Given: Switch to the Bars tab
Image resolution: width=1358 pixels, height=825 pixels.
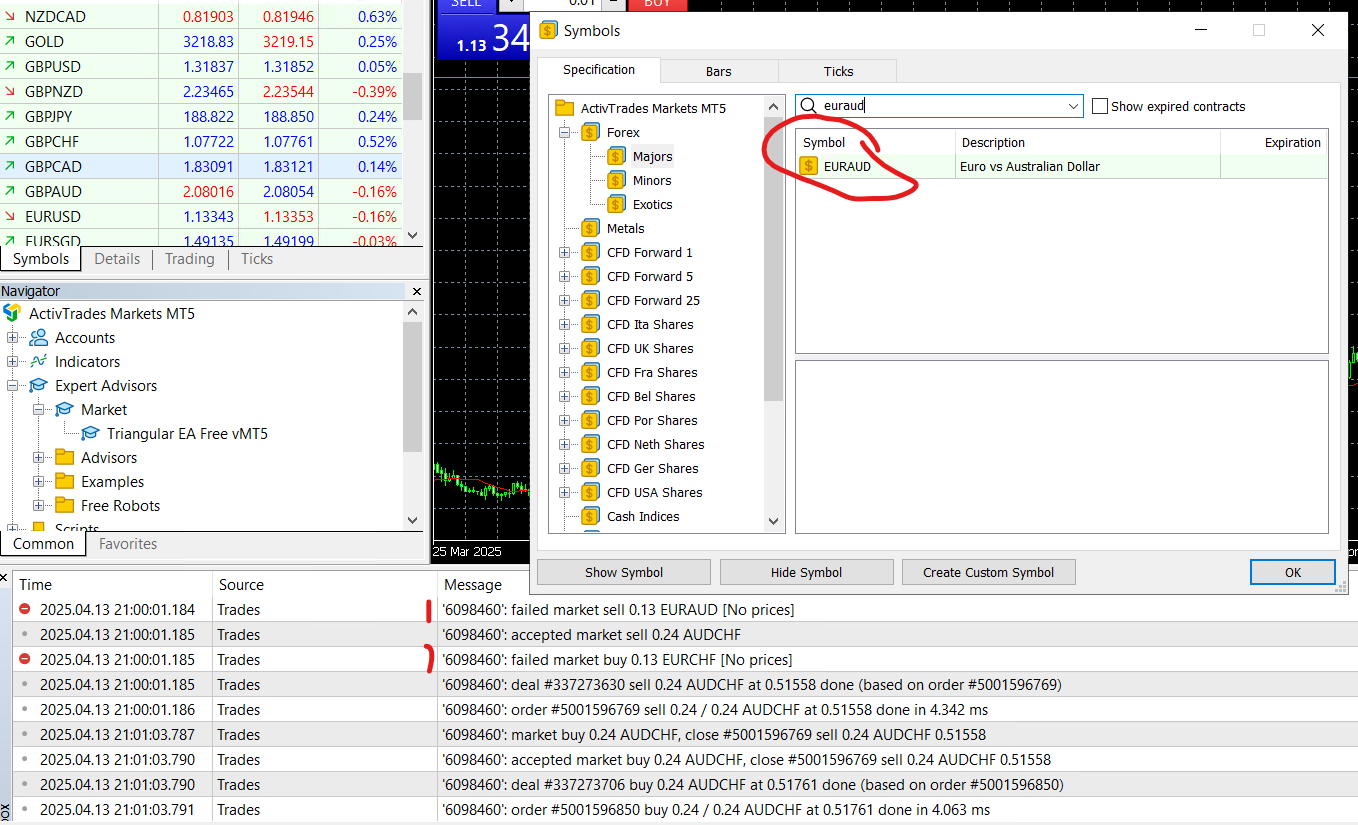Looking at the screenshot, I should click(719, 71).
